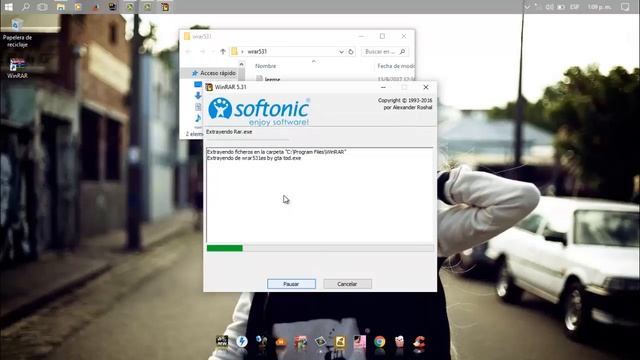Open the Windows Start menu
Screen dimensions: 640x360
pyautogui.click(x=8, y=7)
